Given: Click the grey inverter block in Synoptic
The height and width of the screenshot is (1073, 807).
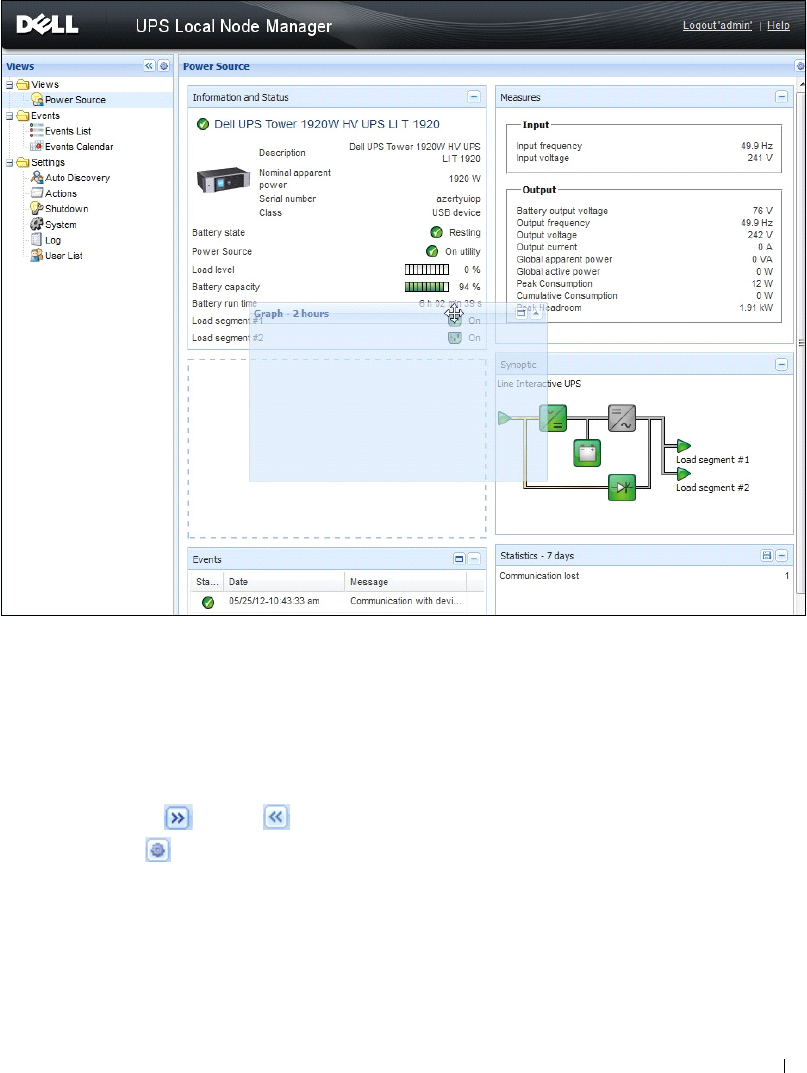Looking at the screenshot, I should click(622, 418).
